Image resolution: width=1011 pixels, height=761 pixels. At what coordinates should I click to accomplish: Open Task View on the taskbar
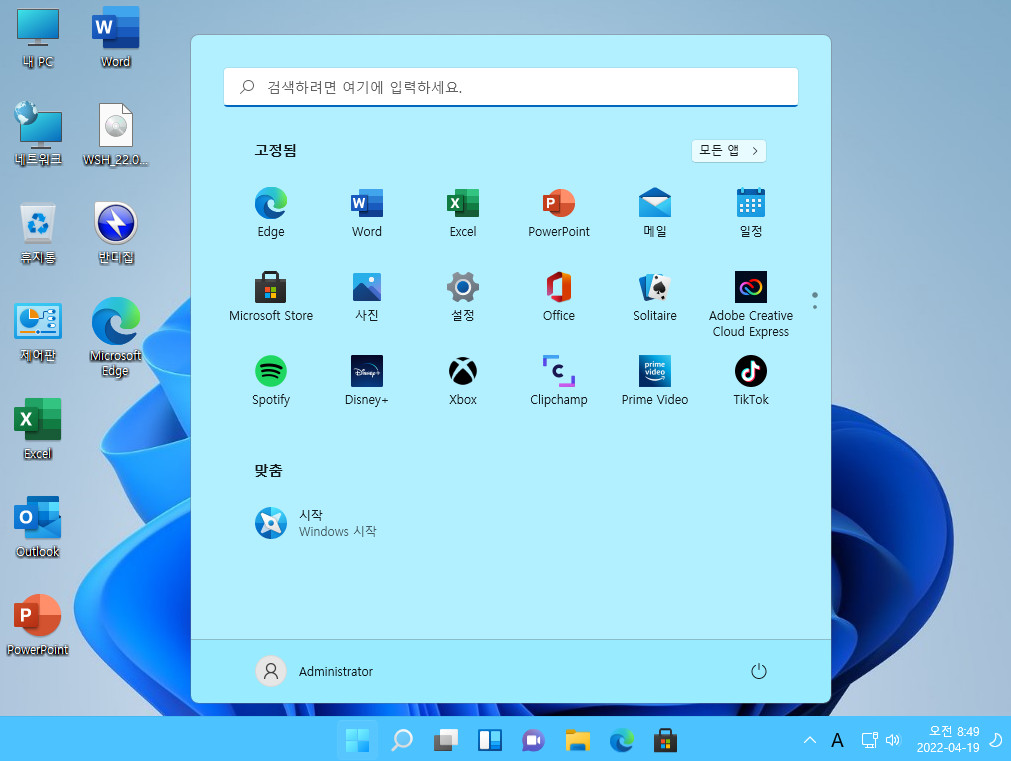pyautogui.click(x=446, y=740)
